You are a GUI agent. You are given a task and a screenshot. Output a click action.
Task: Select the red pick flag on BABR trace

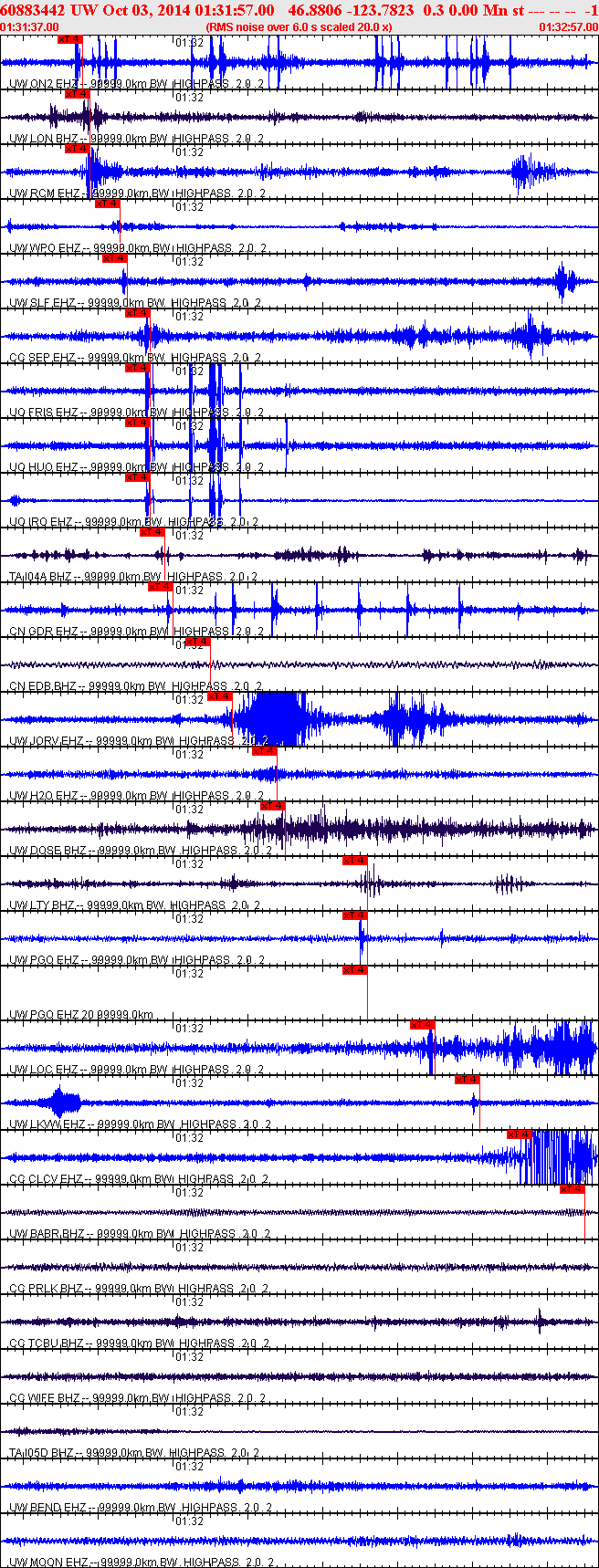pos(573,1189)
